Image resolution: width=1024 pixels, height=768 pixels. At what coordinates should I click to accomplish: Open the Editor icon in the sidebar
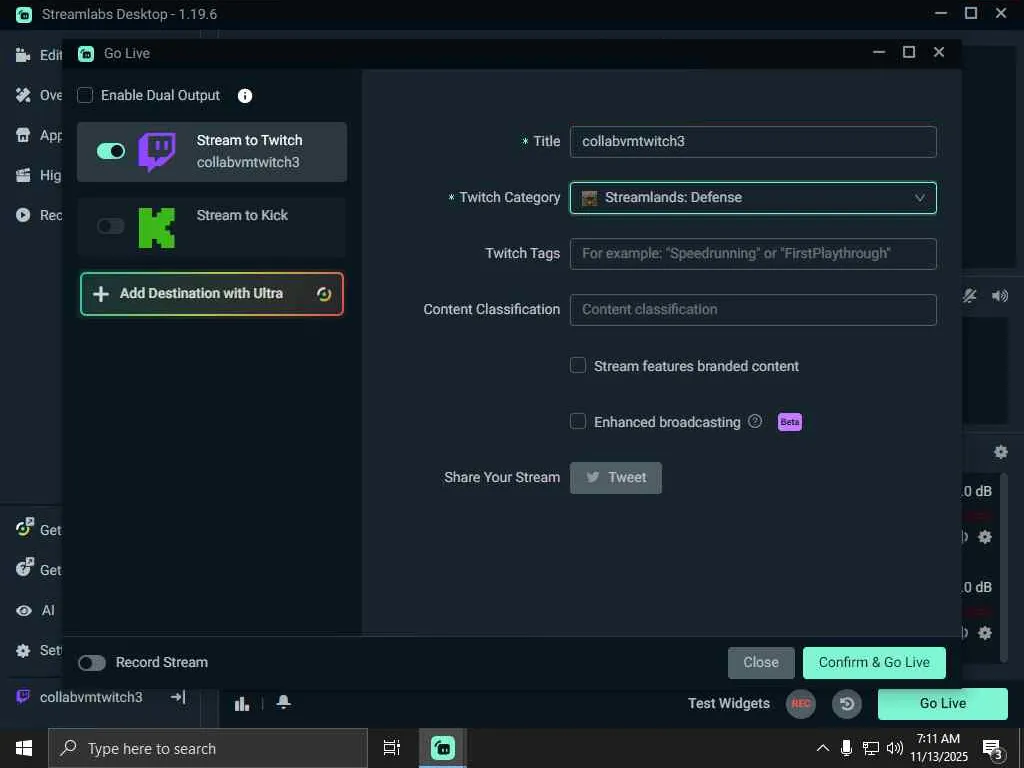(x=23, y=55)
